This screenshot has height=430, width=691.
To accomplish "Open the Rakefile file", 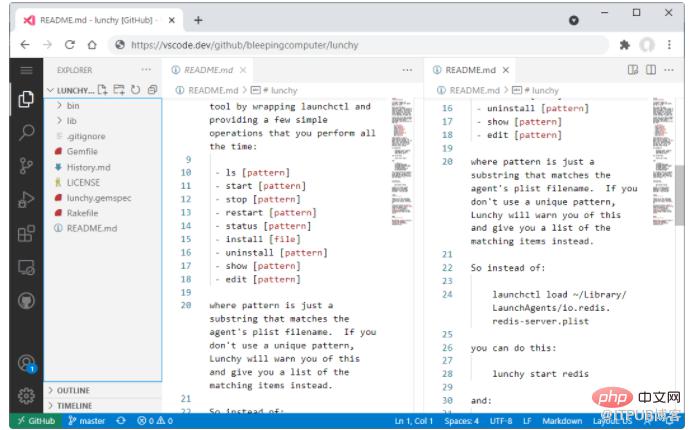I will point(103,213).
